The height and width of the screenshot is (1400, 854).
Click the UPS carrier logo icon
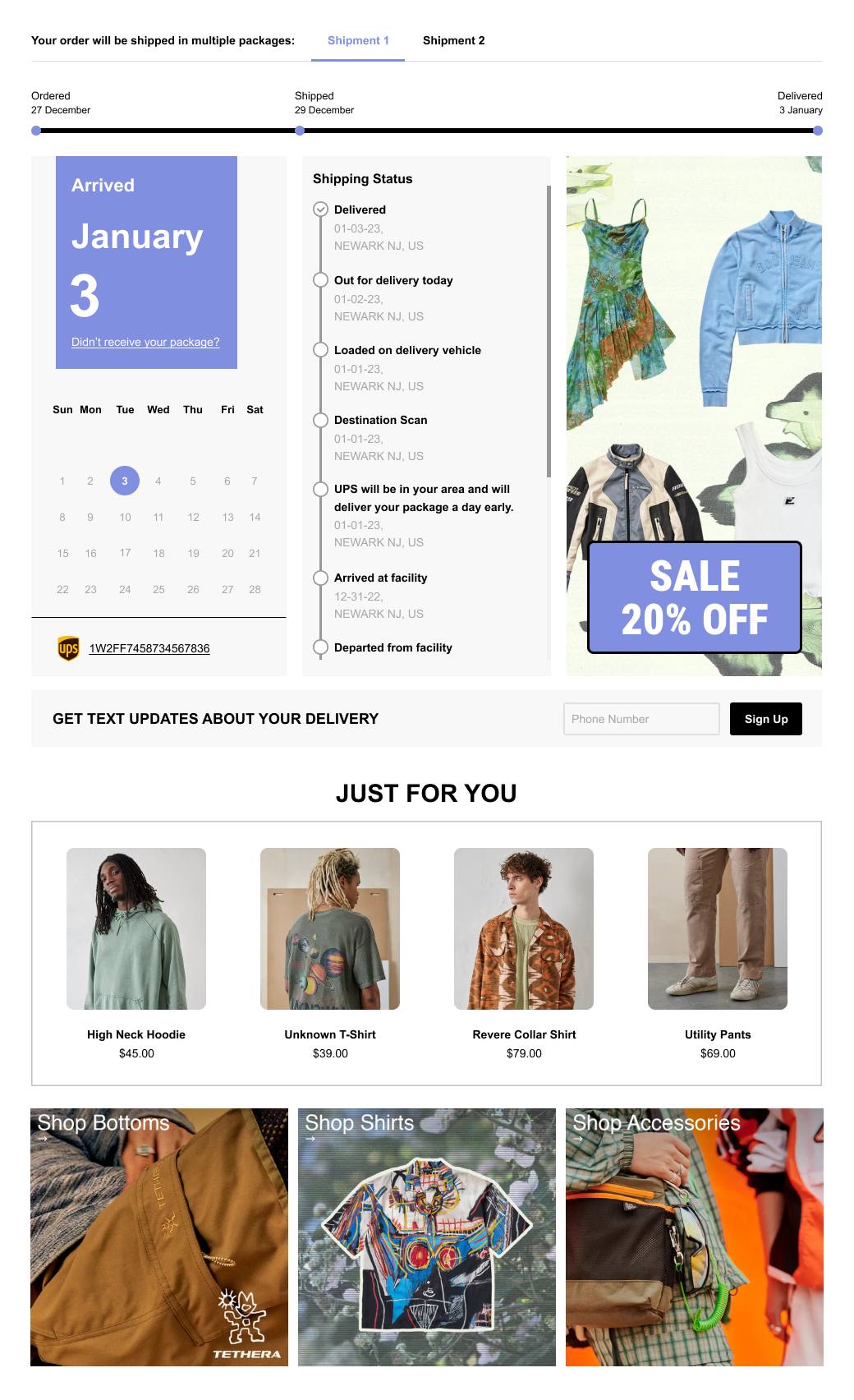pos(68,648)
